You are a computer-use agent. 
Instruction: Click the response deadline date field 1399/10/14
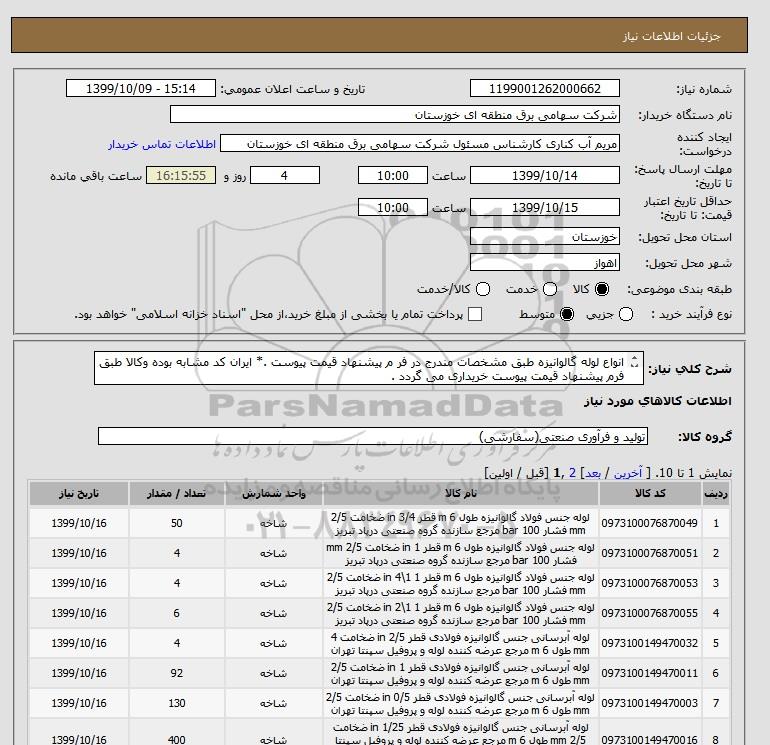[543, 175]
